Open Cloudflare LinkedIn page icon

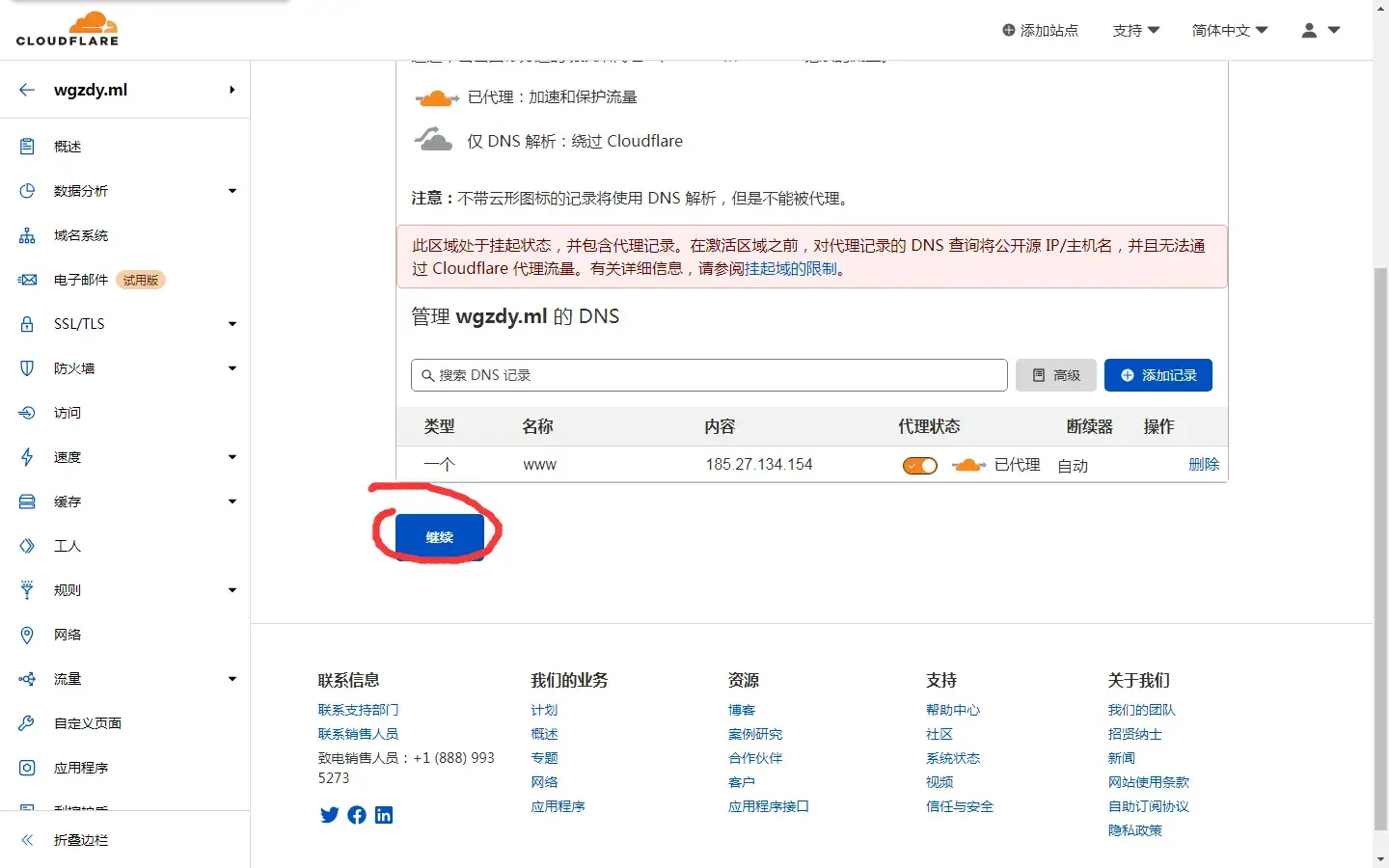tap(384, 815)
